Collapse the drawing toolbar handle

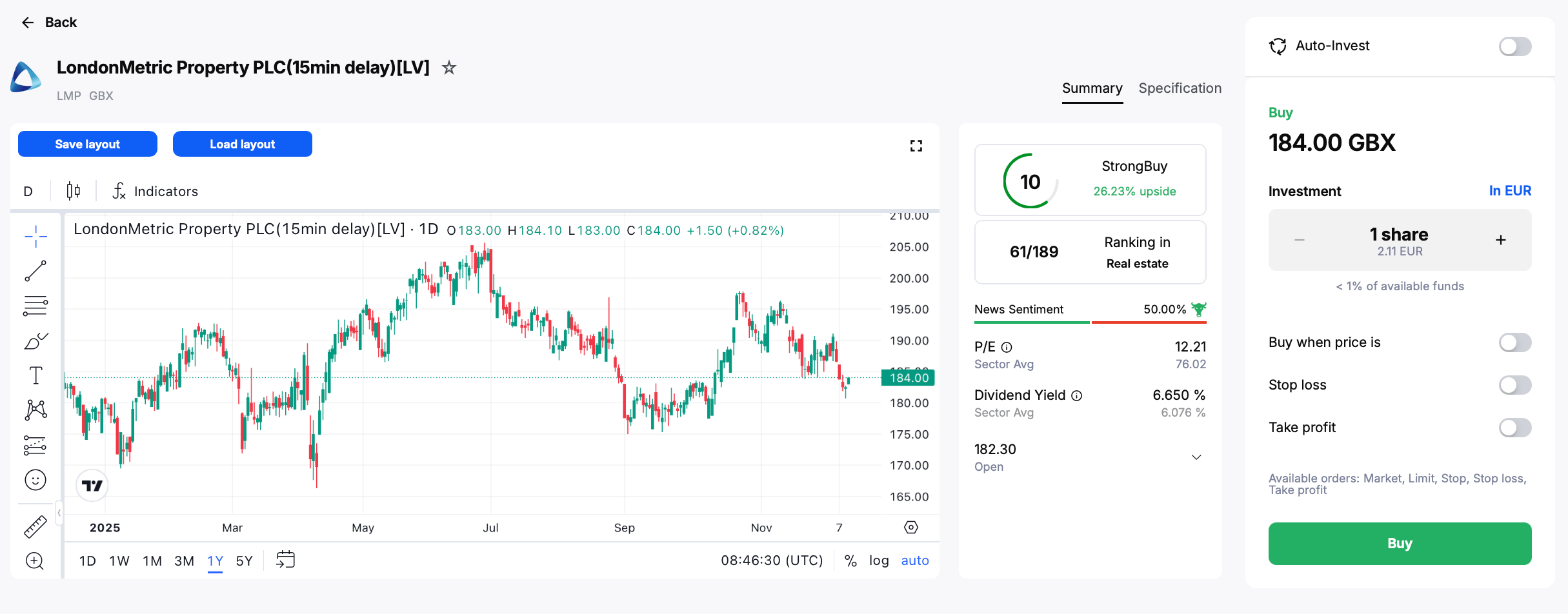point(59,513)
